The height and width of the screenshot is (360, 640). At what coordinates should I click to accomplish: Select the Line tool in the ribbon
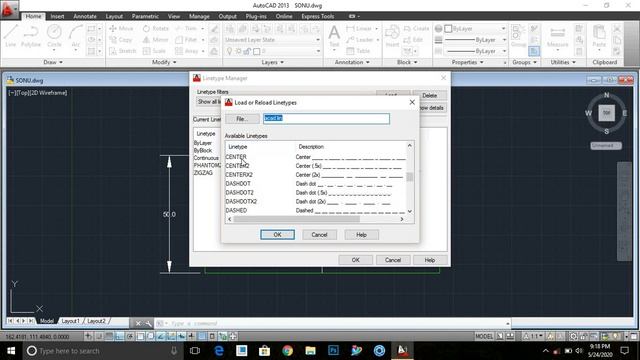click(x=11, y=36)
